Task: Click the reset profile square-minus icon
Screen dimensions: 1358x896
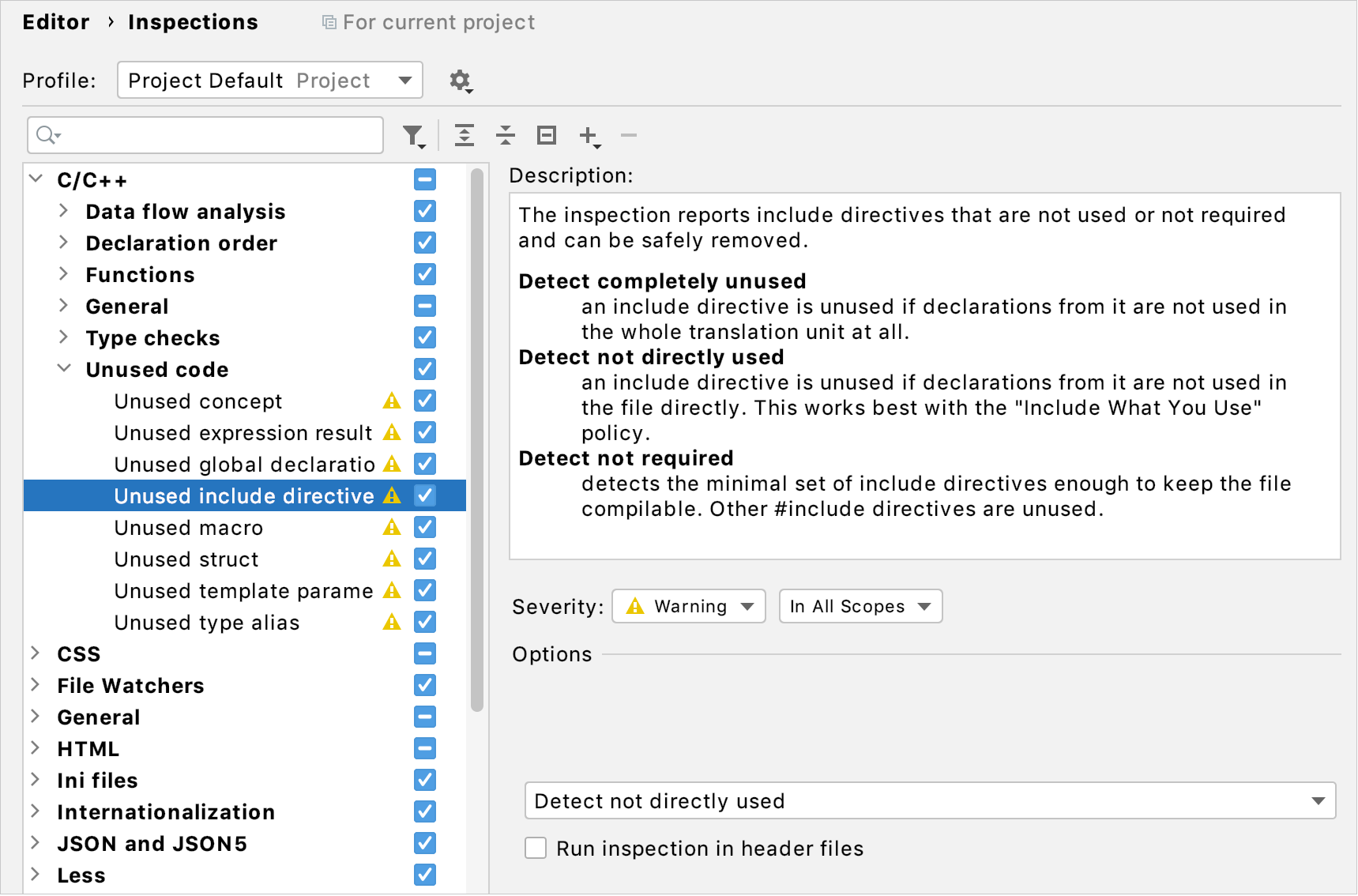Action: click(545, 135)
